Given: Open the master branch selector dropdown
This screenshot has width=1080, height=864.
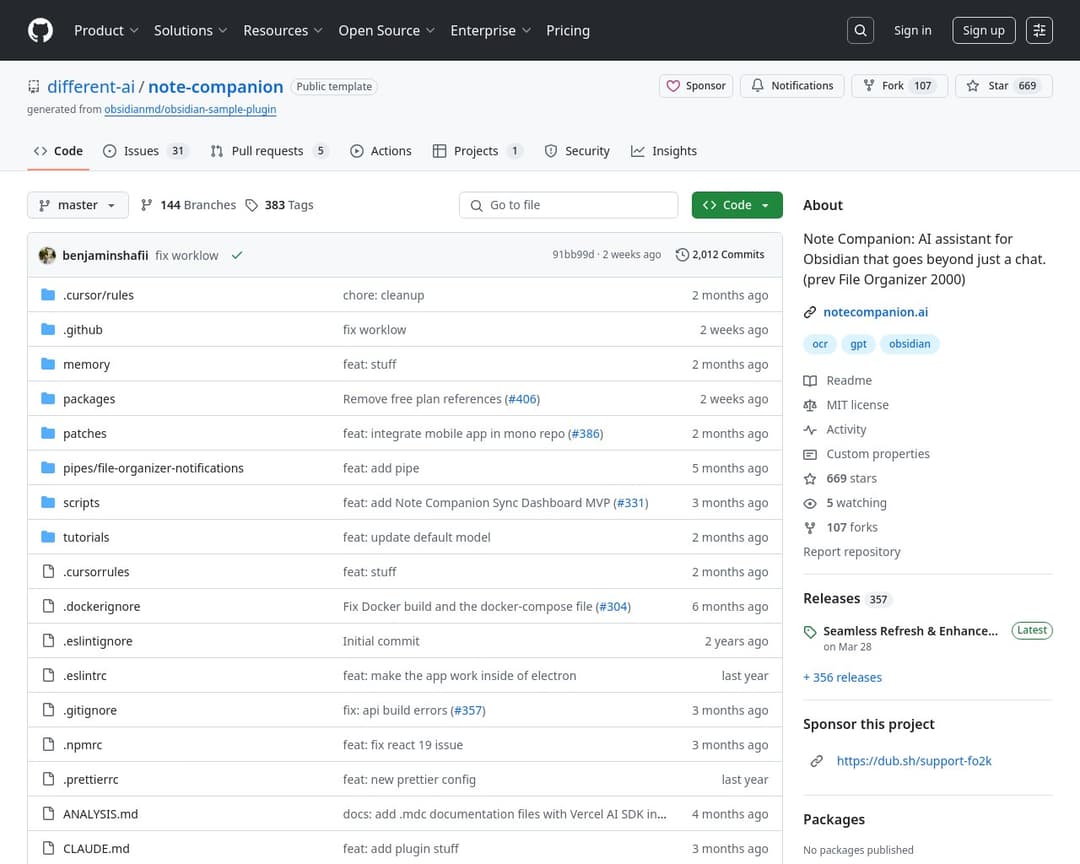Looking at the screenshot, I should (x=78, y=205).
